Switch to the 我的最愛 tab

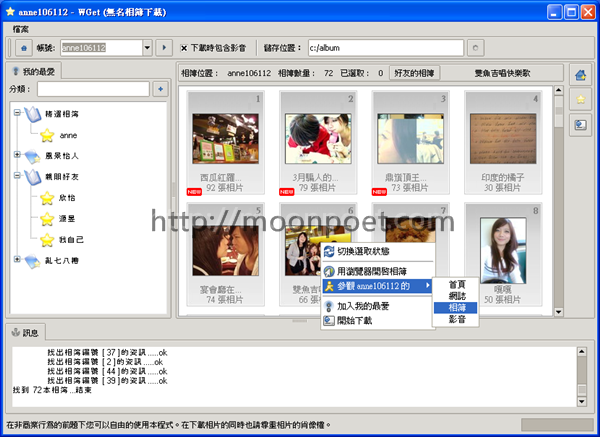(x=34, y=72)
